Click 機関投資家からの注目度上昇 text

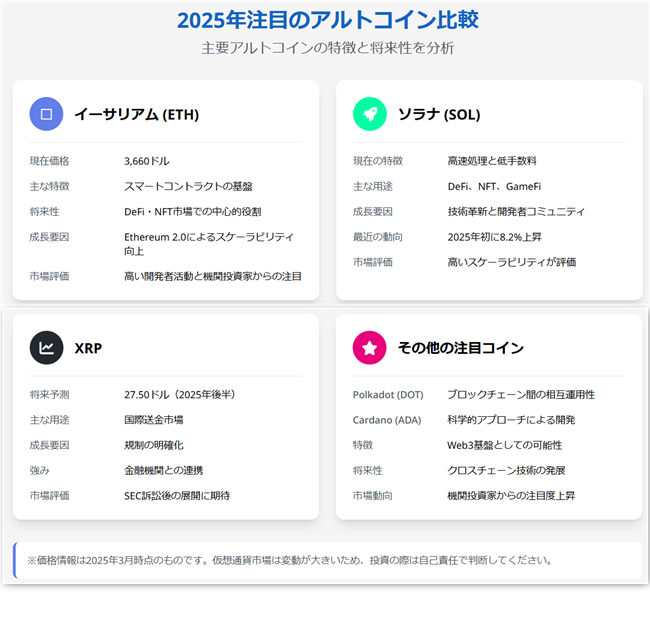tap(511, 495)
